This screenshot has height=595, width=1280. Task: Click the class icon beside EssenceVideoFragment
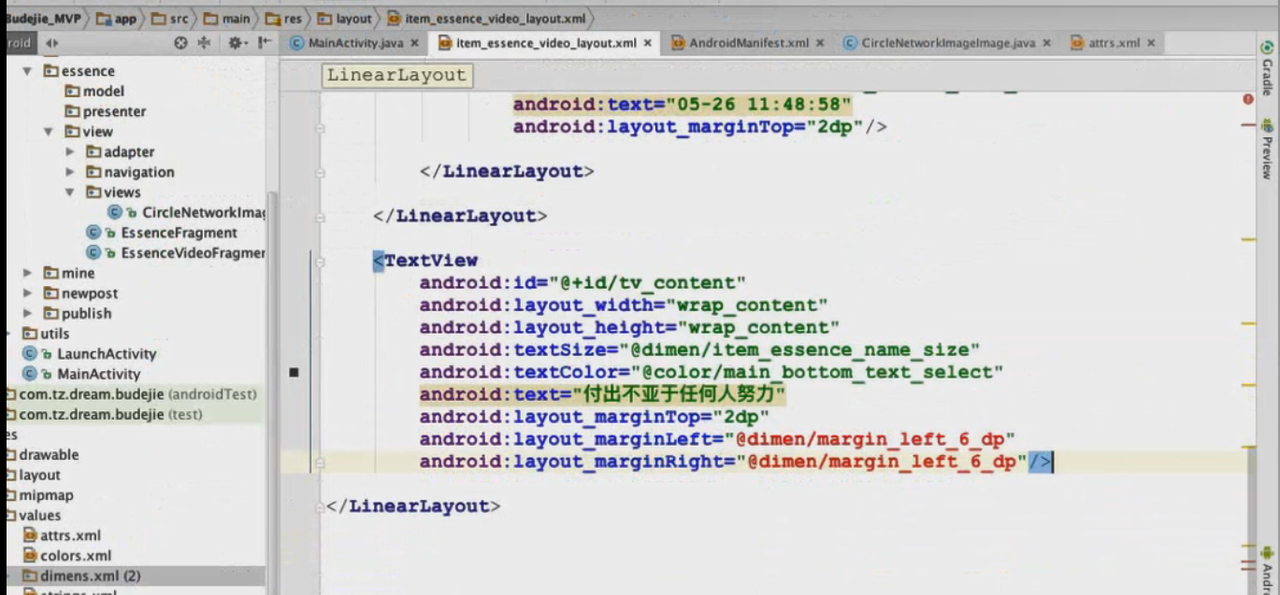point(94,253)
